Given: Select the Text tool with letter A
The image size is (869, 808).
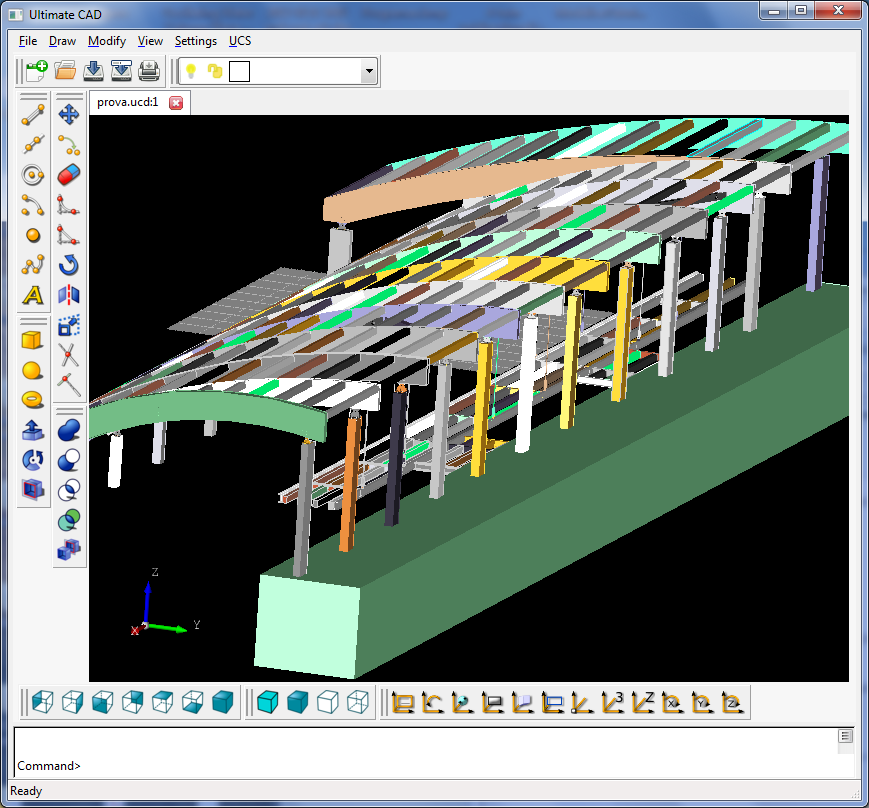Looking at the screenshot, I should click(33, 295).
